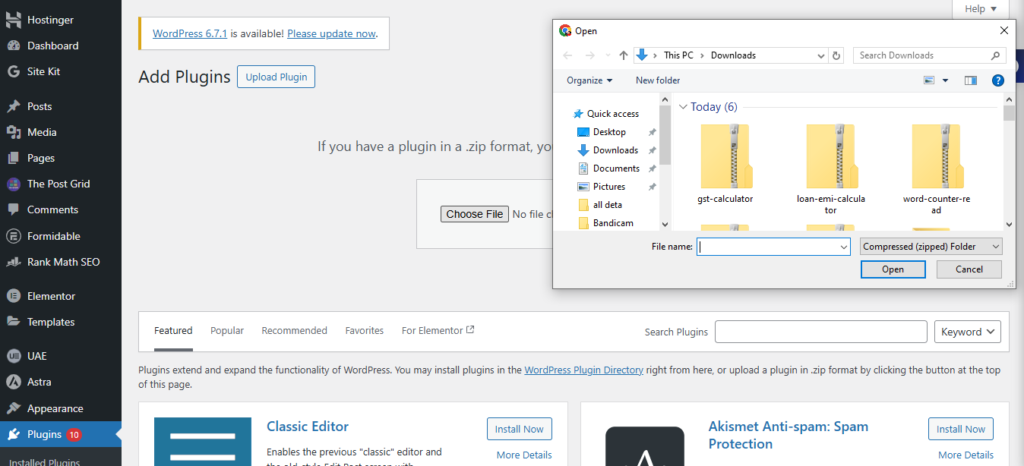Viewport: 1024px width, 466px height.
Task: Click the Upload Plugin button
Action: pos(276,77)
